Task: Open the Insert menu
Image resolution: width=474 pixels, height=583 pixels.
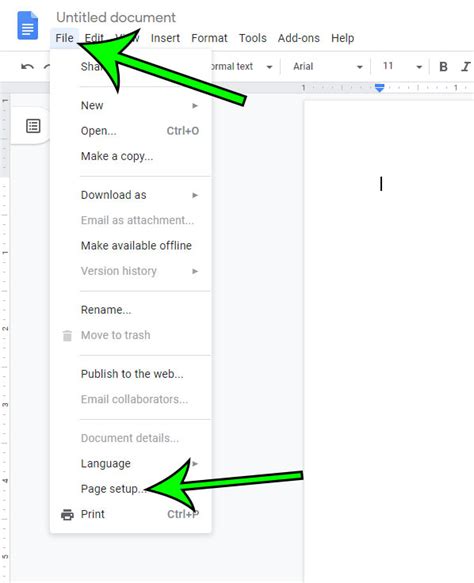Action: tap(165, 38)
